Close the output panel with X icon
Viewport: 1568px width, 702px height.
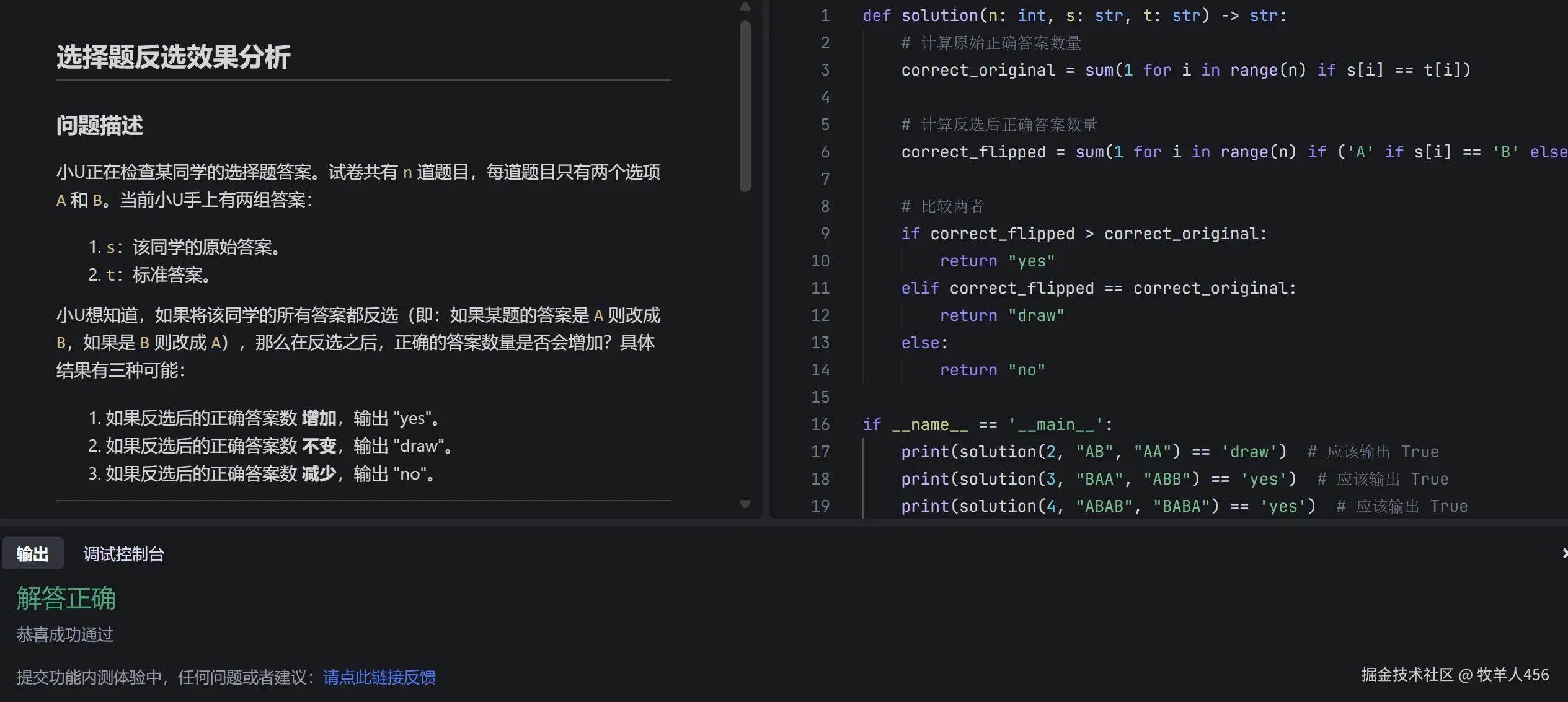point(1564,553)
